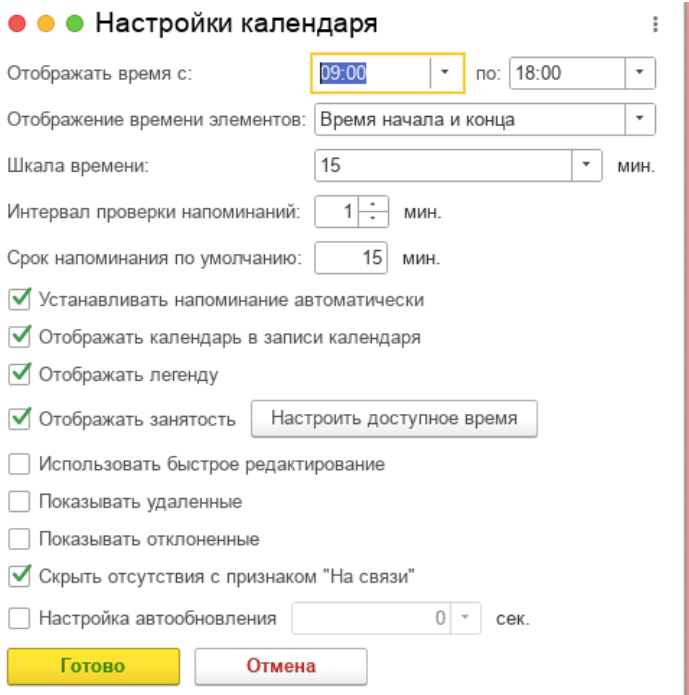The height and width of the screenshot is (695, 689).
Task: Expand the element time display dropdown
Action: point(640,120)
